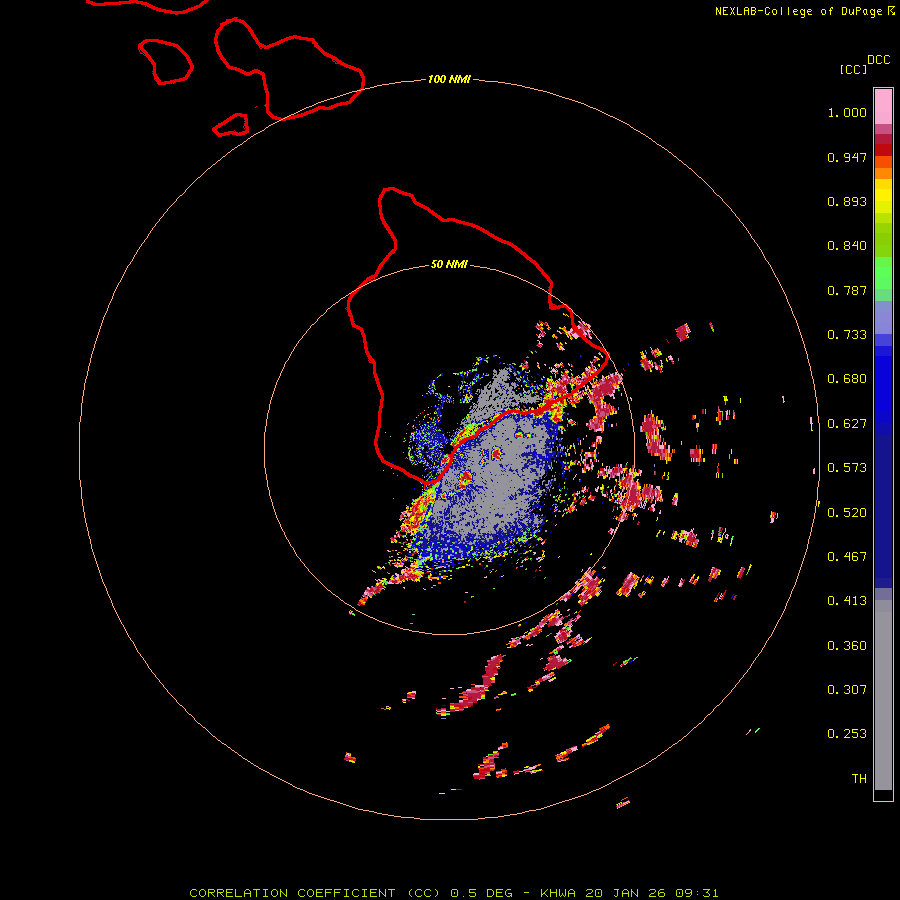Click the 0.893 scale value
This screenshot has width=900, height=900.
[847, 201]
